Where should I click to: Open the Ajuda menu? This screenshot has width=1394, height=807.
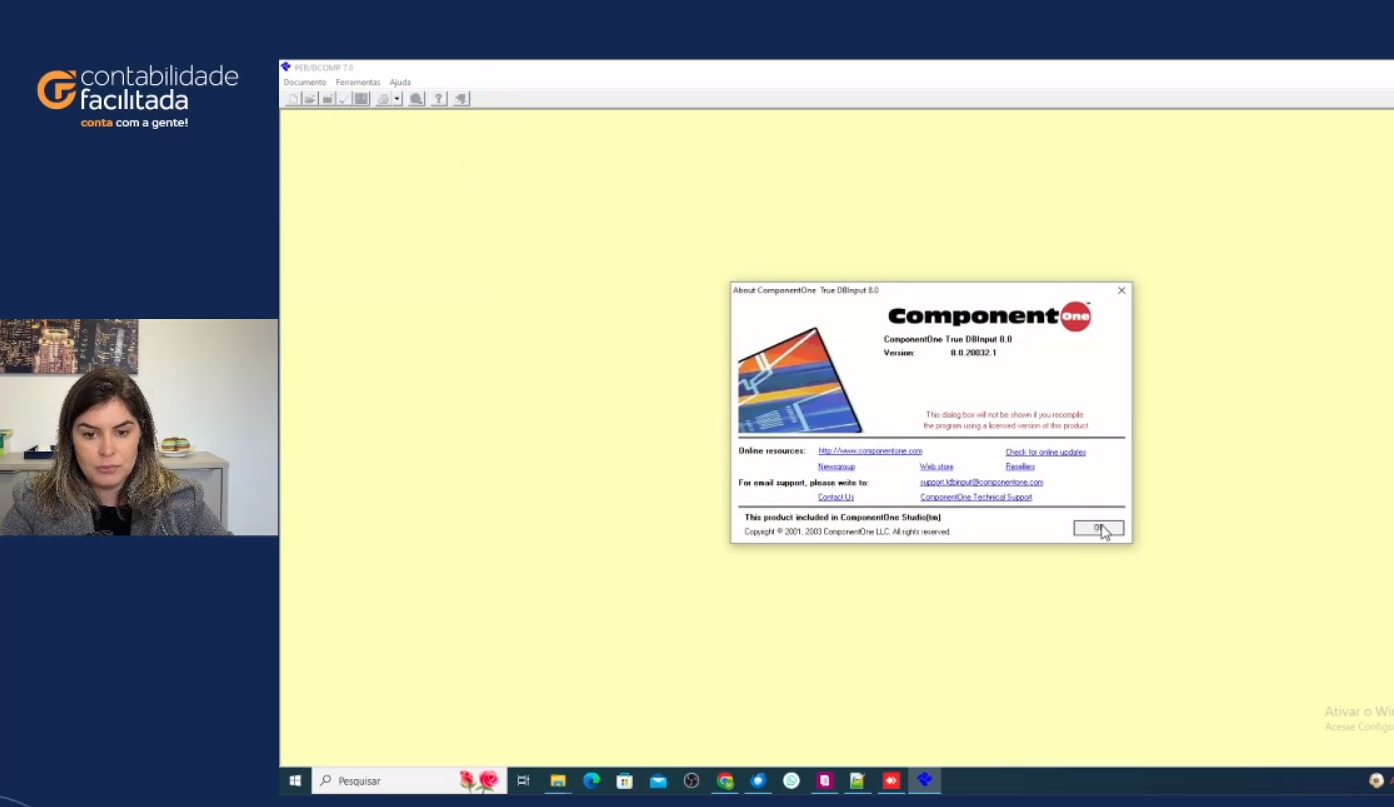pyautogui.click(x=400, y=82)
